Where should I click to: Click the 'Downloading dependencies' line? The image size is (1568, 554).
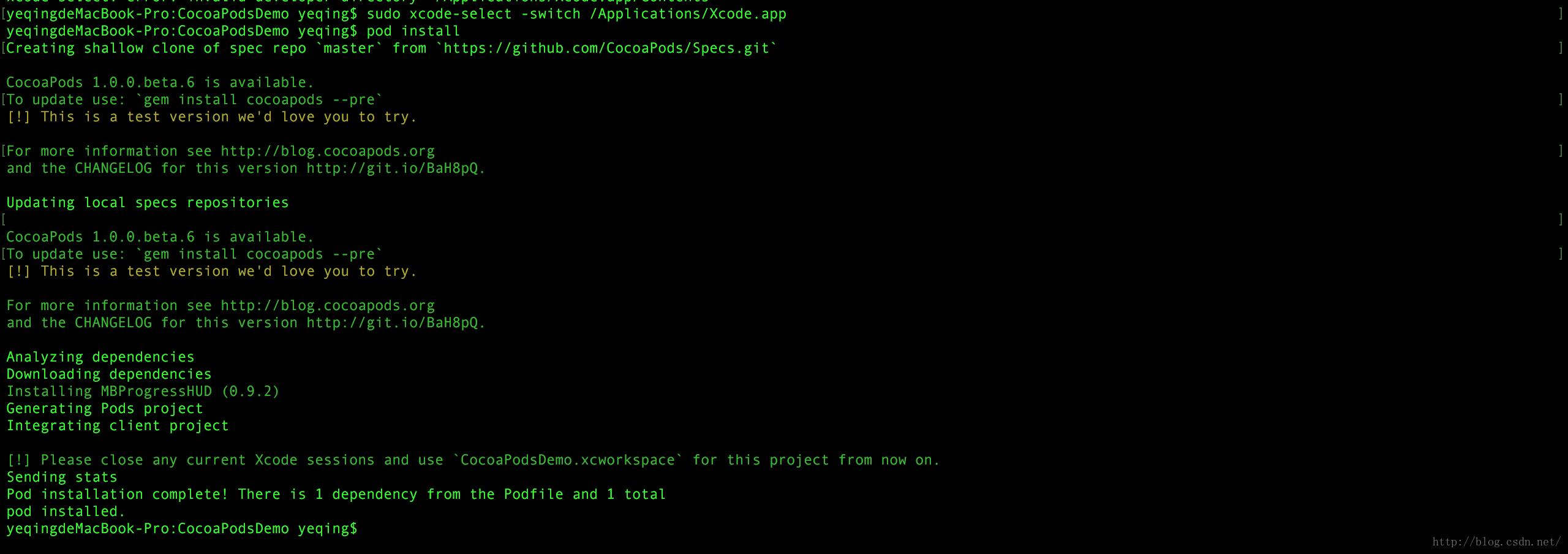tap(109, 374)
